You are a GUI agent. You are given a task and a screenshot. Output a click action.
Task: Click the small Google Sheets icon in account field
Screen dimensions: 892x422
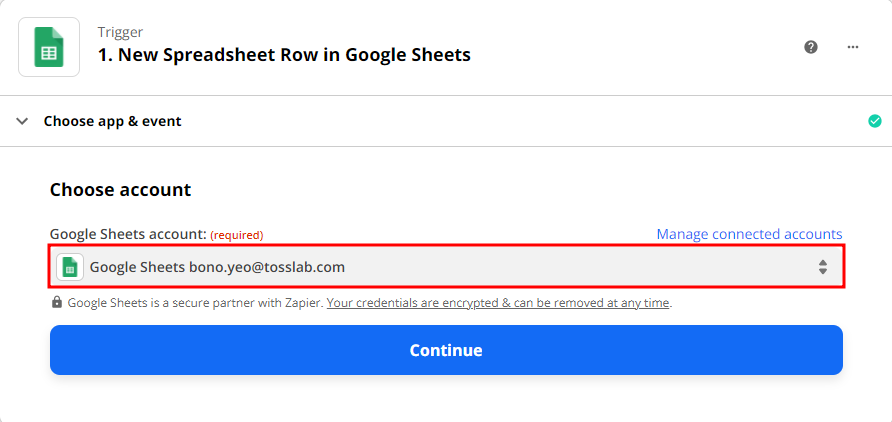point(70,267)
